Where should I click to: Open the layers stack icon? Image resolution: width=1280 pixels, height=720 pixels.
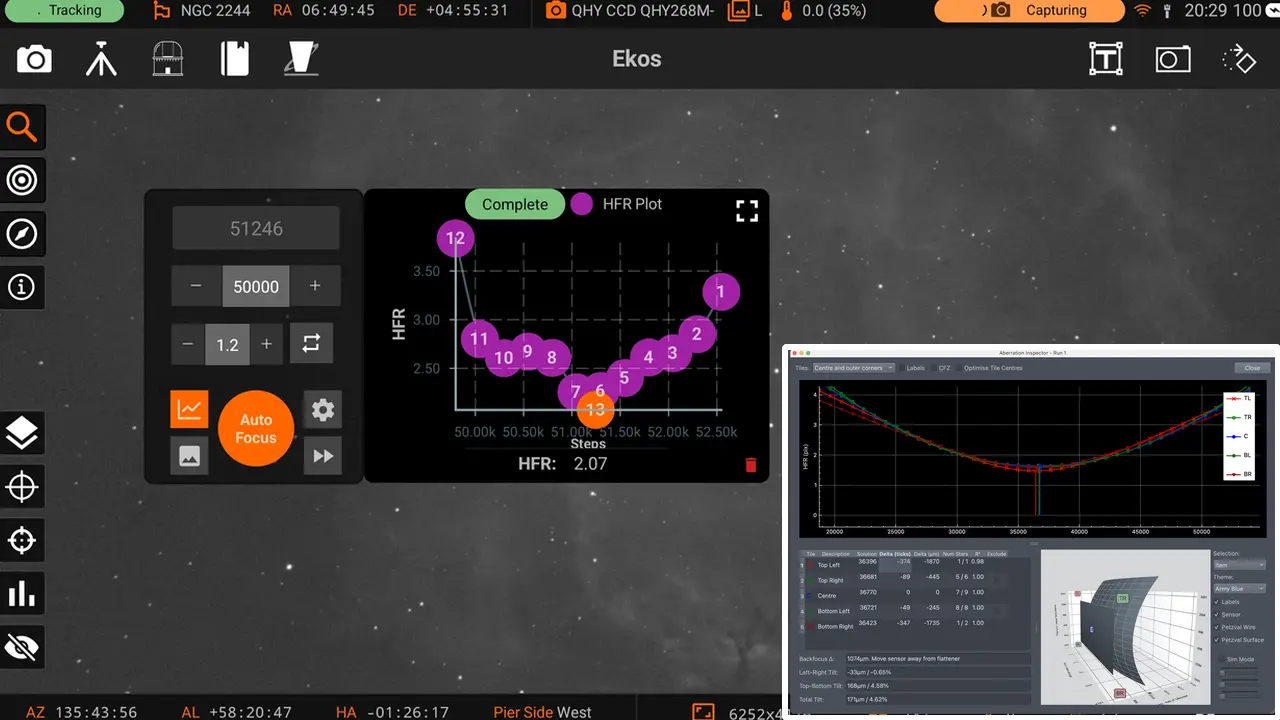click(x=22, y=434)
